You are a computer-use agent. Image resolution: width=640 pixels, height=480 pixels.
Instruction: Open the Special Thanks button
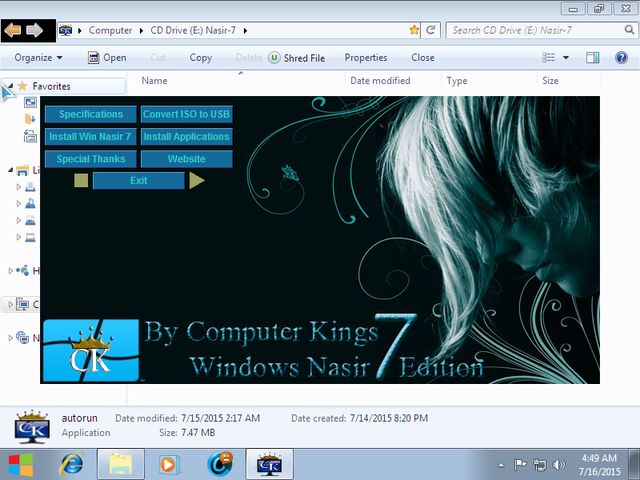(91, 159)
